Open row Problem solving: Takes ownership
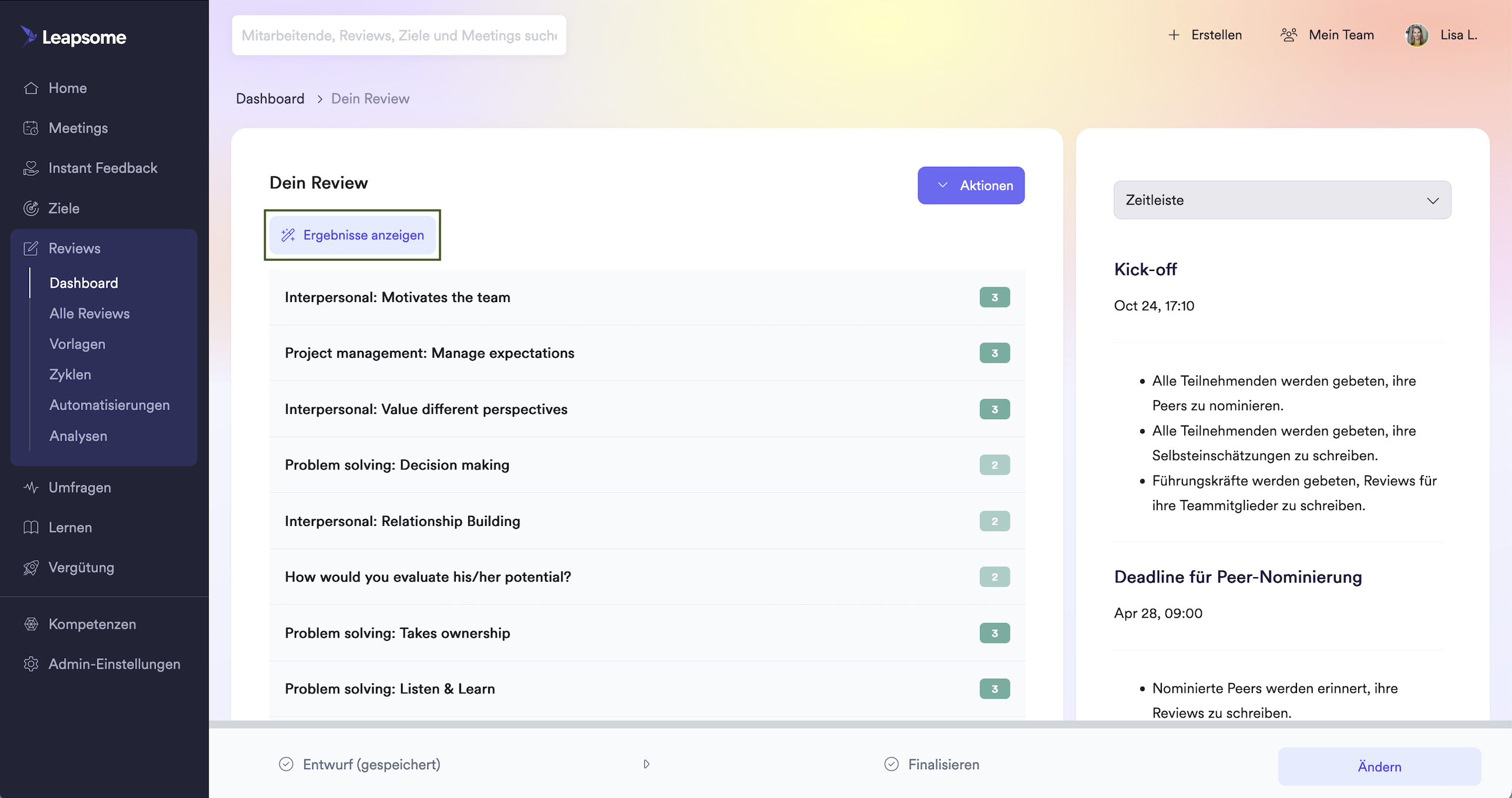 point(647,633)
